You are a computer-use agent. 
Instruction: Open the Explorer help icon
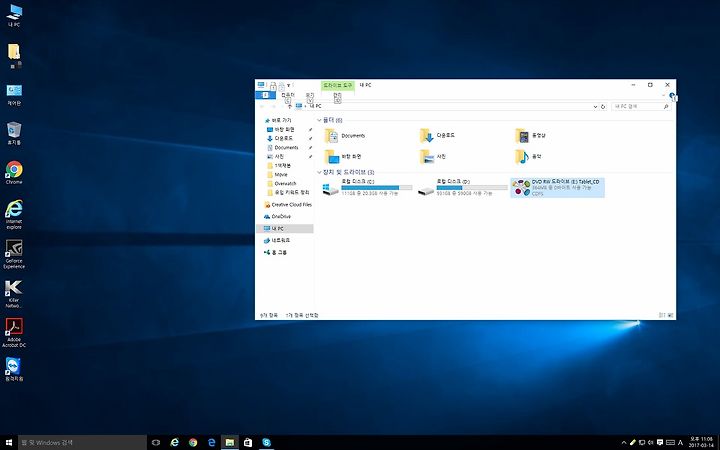click(x=672, y=96)
